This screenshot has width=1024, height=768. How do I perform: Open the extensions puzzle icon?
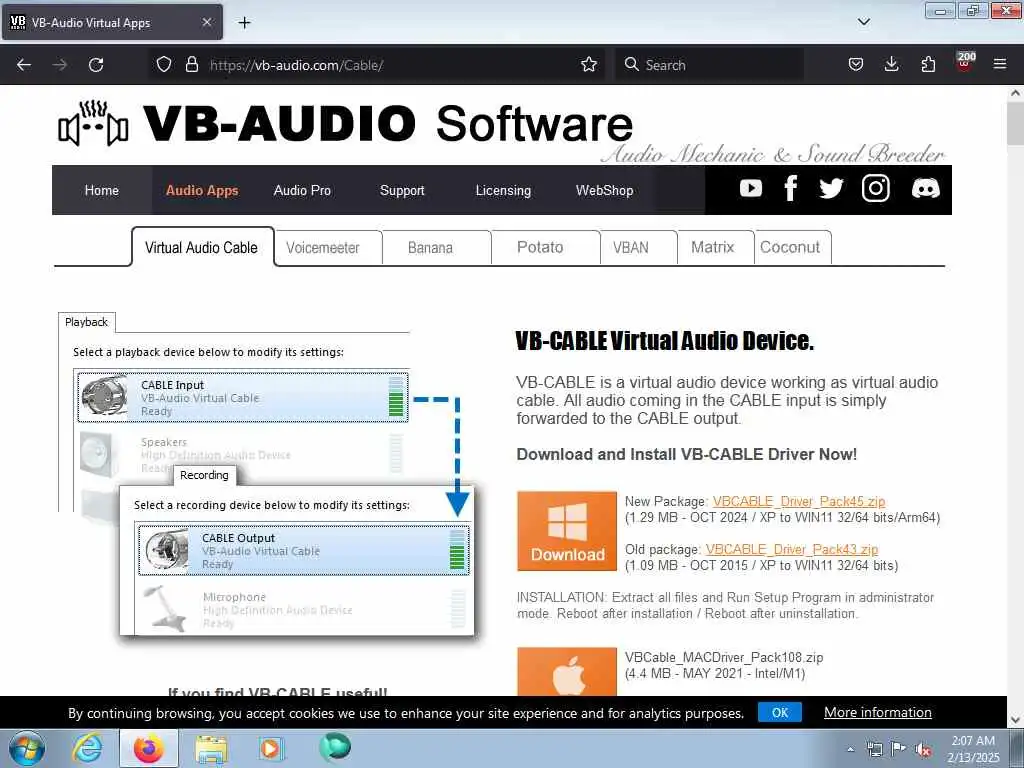coord(928,65)
